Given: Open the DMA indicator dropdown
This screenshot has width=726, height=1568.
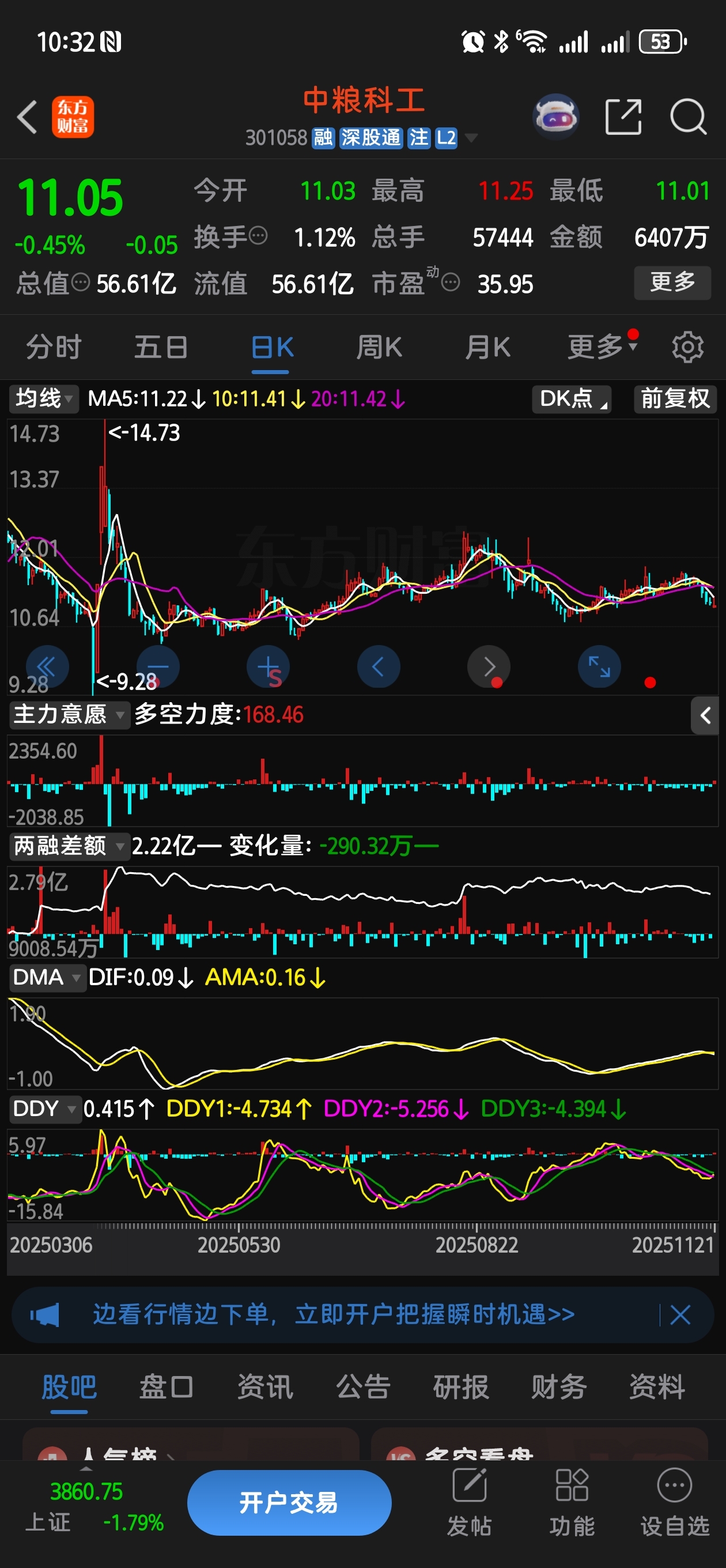Looking at the screenshot, I should (x=47, y=977).
